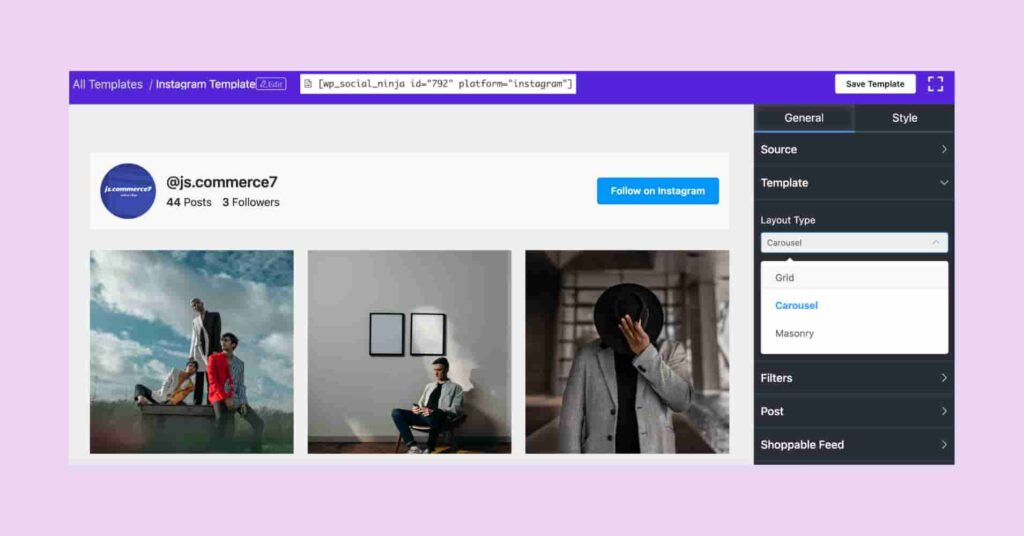Click the fullscreen icon in top bar

pos(935,84)
